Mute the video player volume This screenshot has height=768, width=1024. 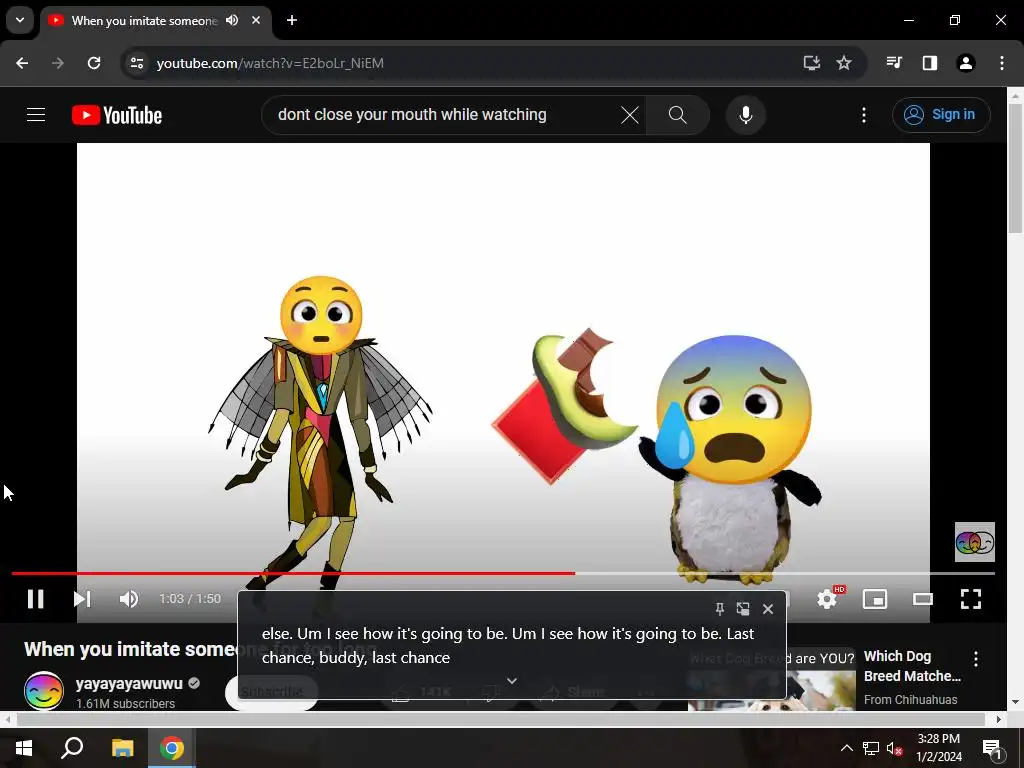pyautogui.click(x=129, y=599)
